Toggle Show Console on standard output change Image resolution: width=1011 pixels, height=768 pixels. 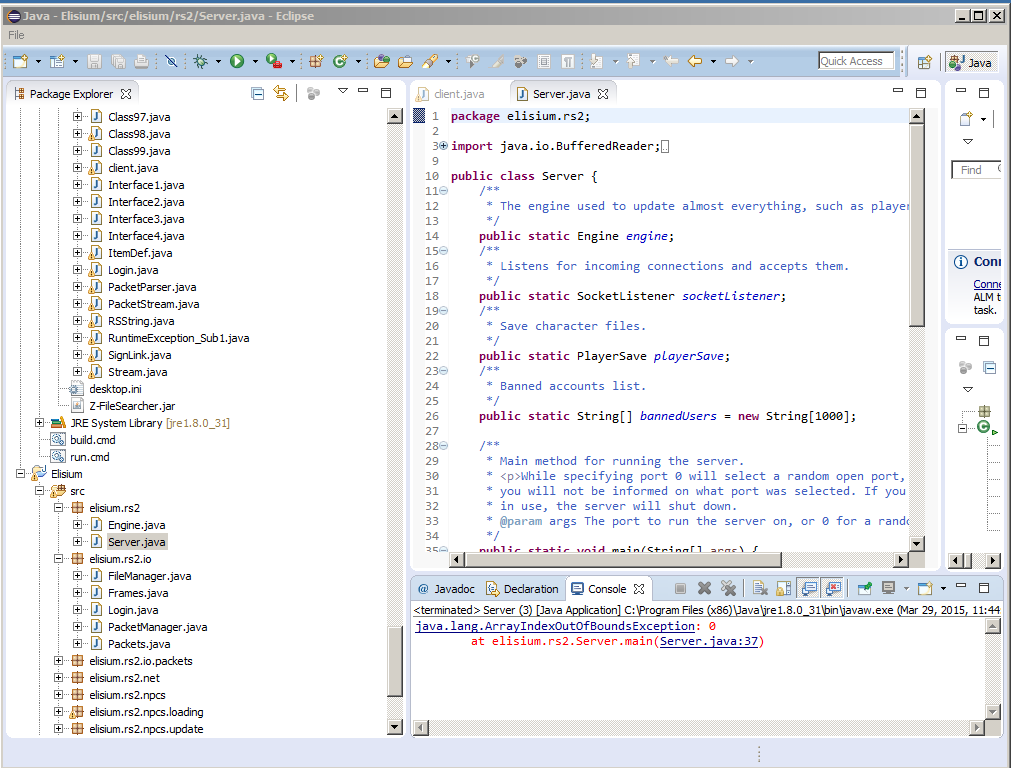[809, 589]
